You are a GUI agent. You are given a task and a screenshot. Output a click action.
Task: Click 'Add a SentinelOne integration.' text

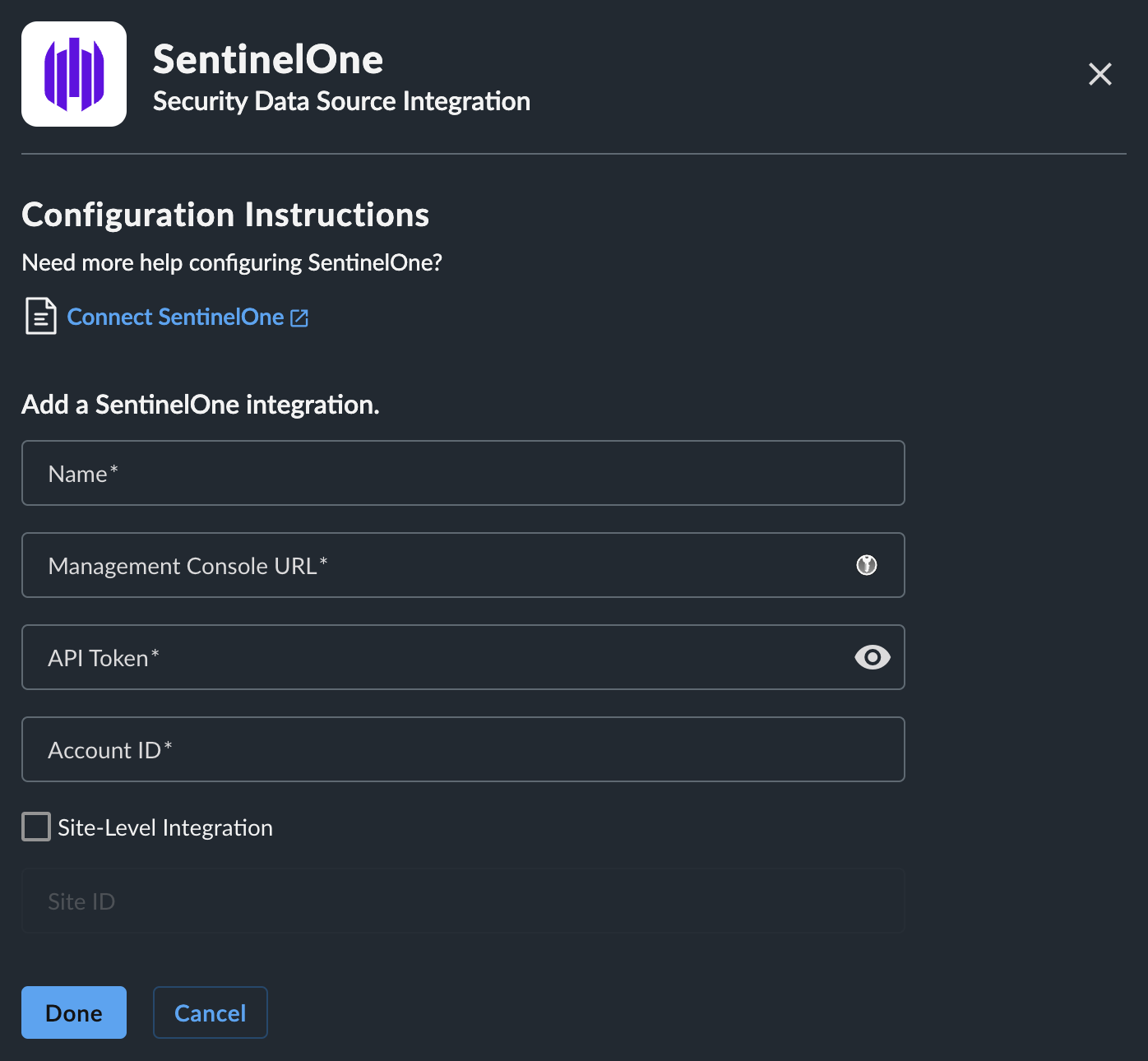[x=201, y=405]
